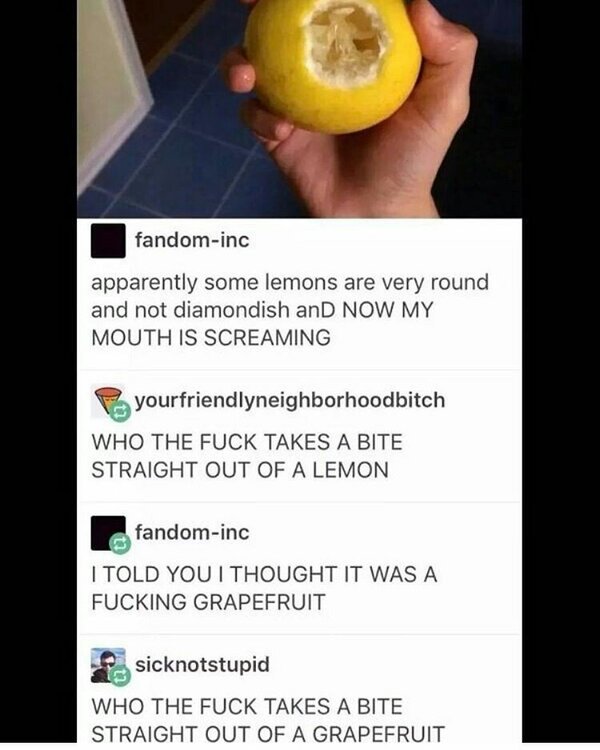Click the lemon's bitten hole in the photo
This screenshot has height=750, width=600.
344,44
